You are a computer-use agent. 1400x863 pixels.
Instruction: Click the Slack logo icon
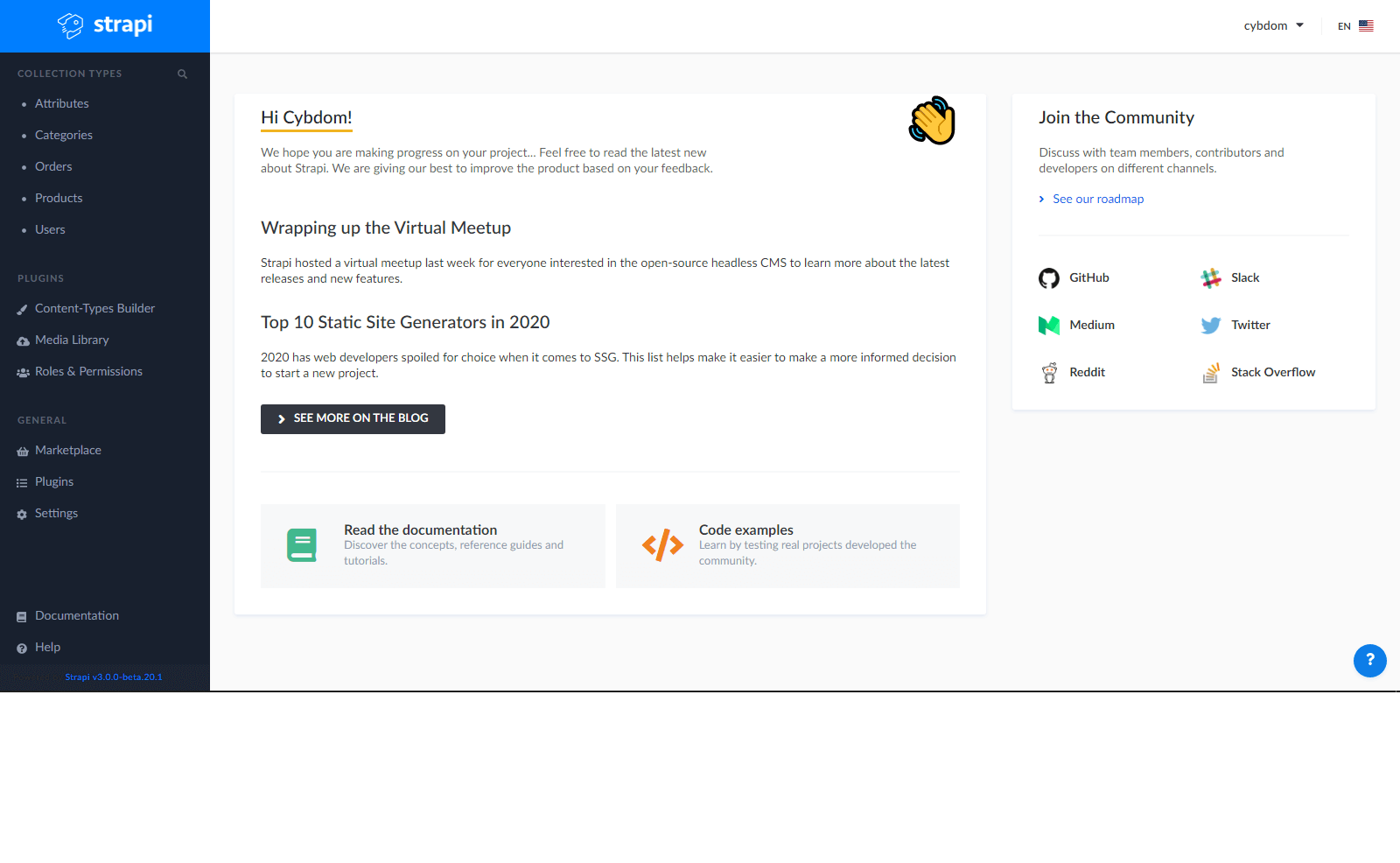1211,278
